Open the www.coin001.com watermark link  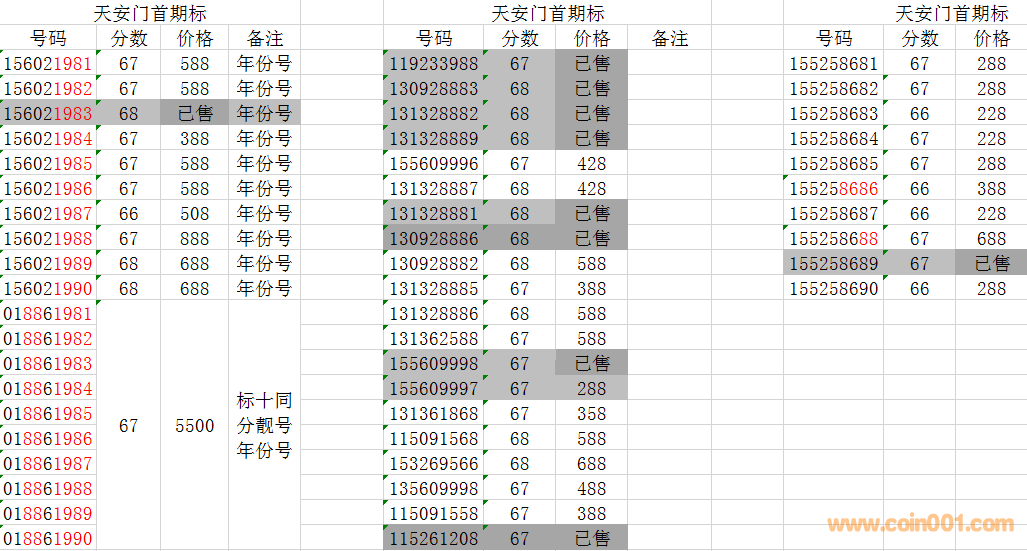[920, 524]
